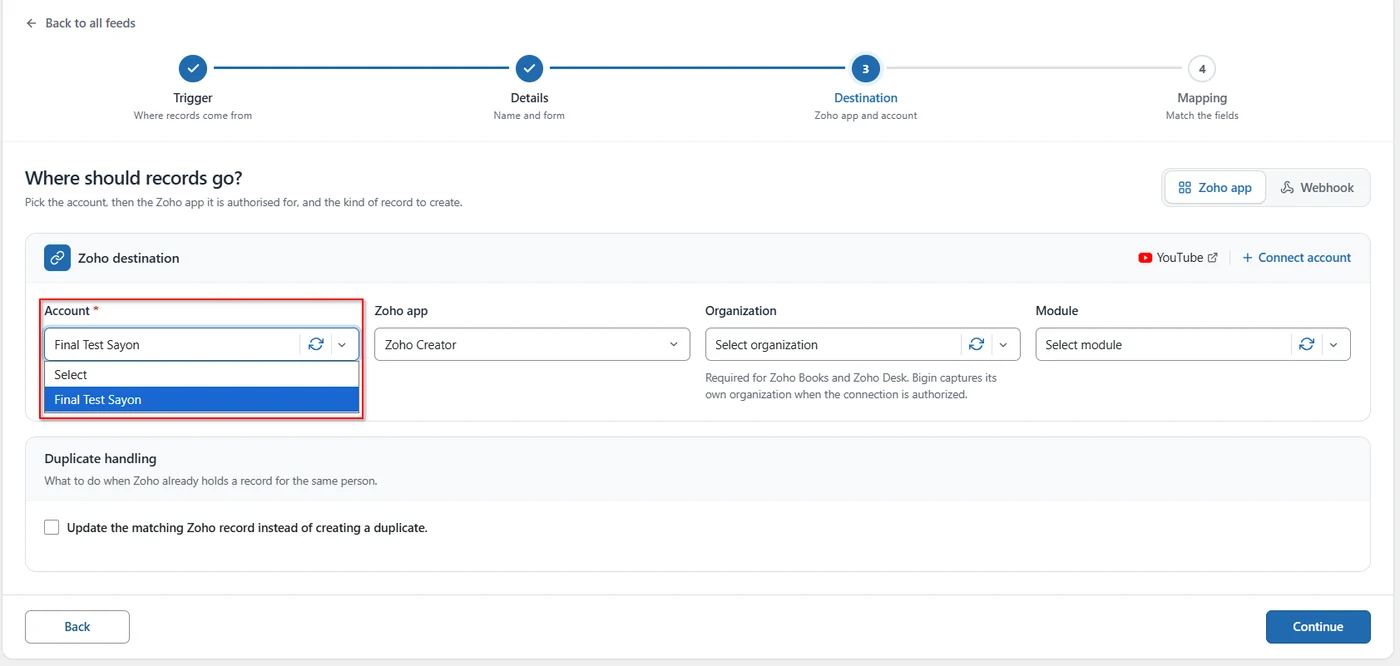1400x666 pixels.
Task: Click the Destination step label
Action: pos(866,98)
